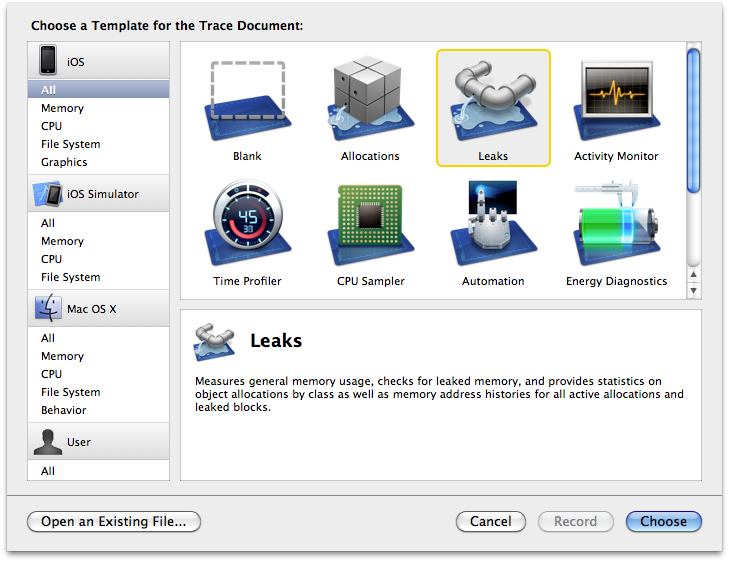Click the Cancel button
This screenshot has width=729, height=562.
point(491,522)
